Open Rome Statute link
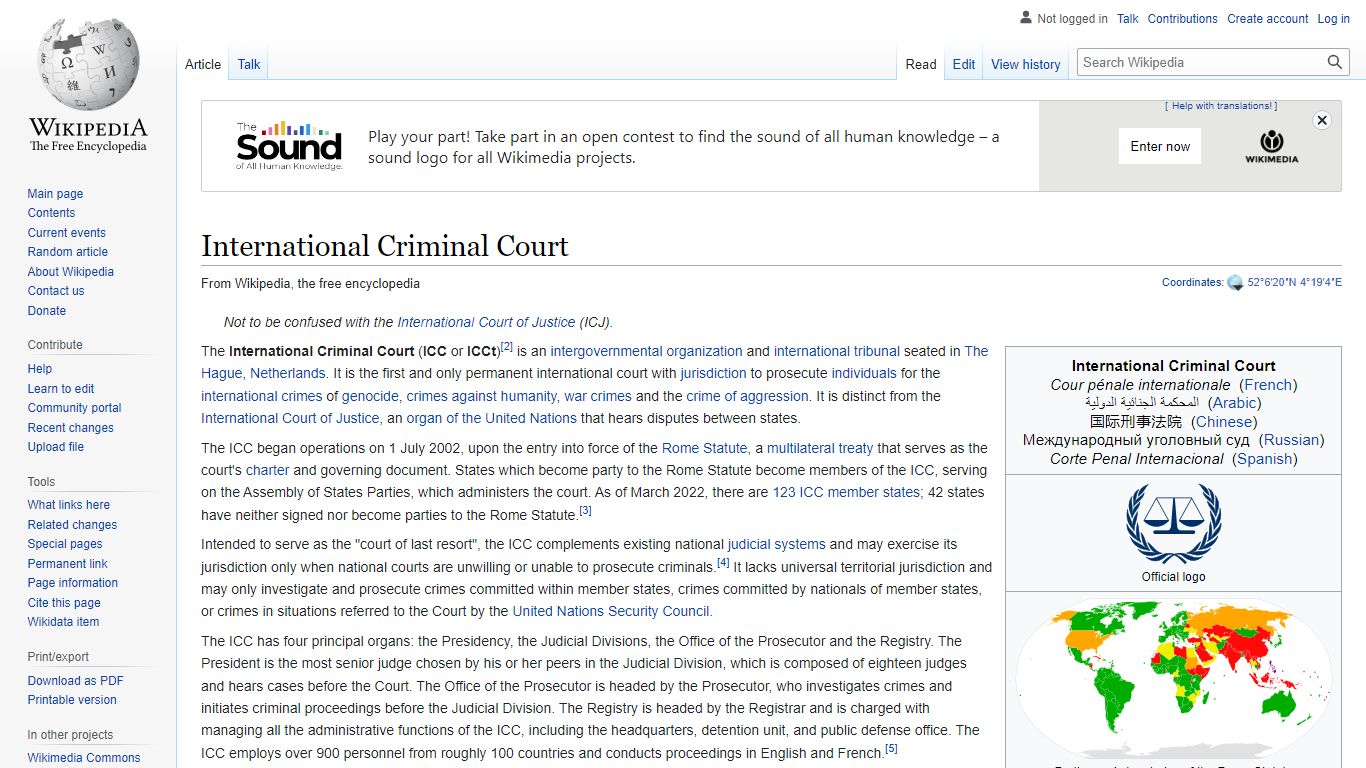The width and height of the screenshot is (1366, 768). [x=704, y=448]
